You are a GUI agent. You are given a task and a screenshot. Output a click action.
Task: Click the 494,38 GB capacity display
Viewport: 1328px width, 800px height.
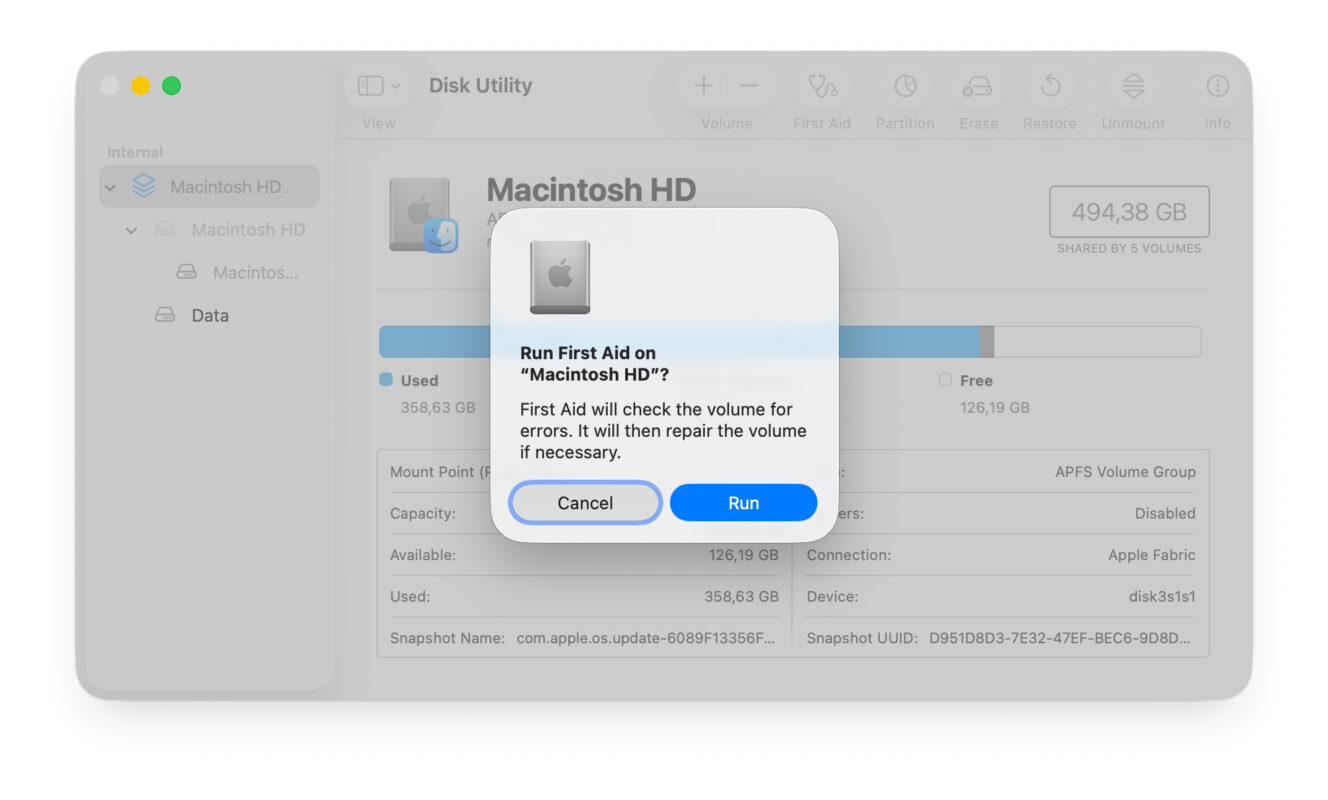tap(1129, 212)
